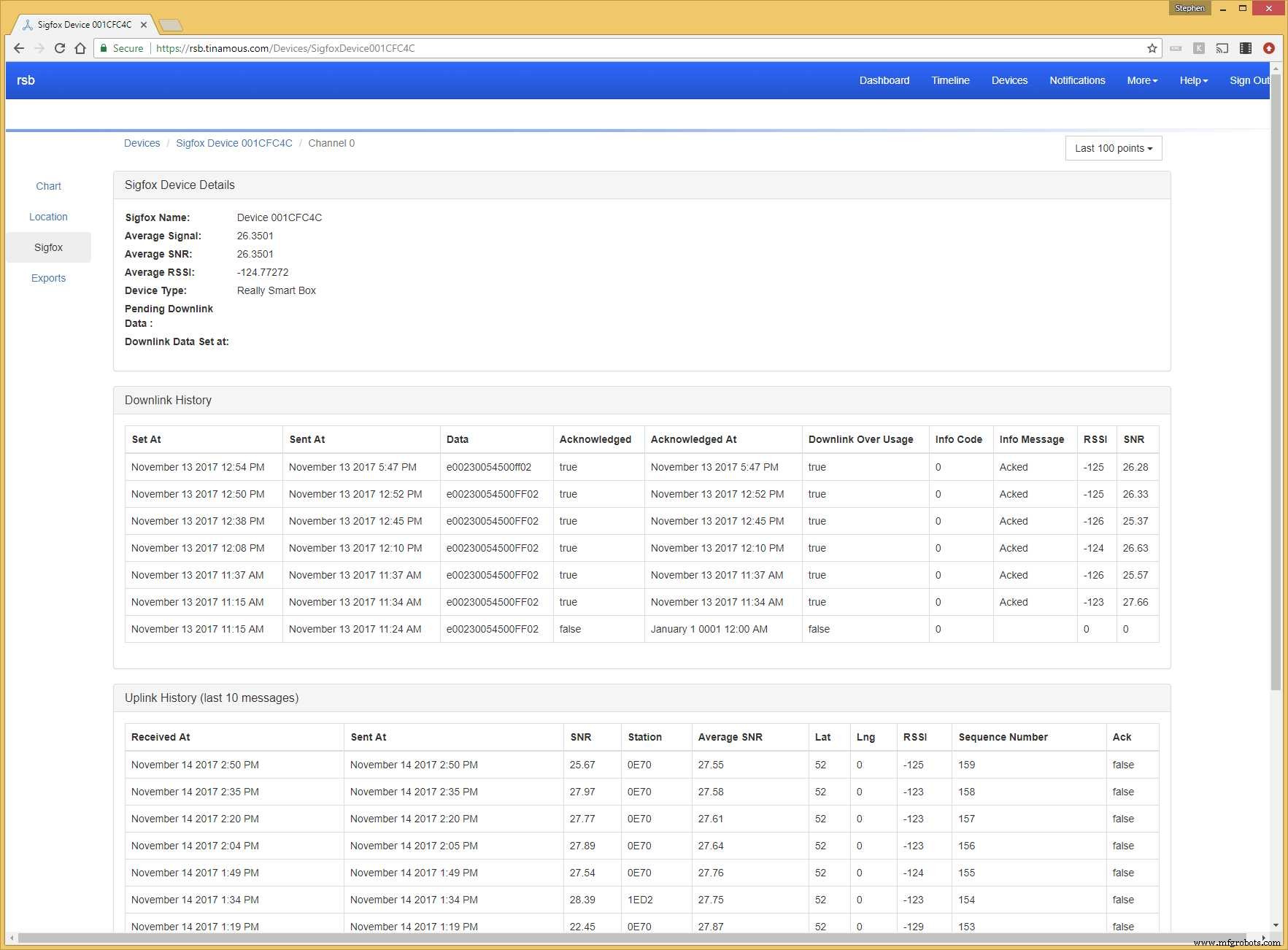1288x950 pixels.
Task: Click the red up-arrow extension icon
Action: tap(1269, 48)
